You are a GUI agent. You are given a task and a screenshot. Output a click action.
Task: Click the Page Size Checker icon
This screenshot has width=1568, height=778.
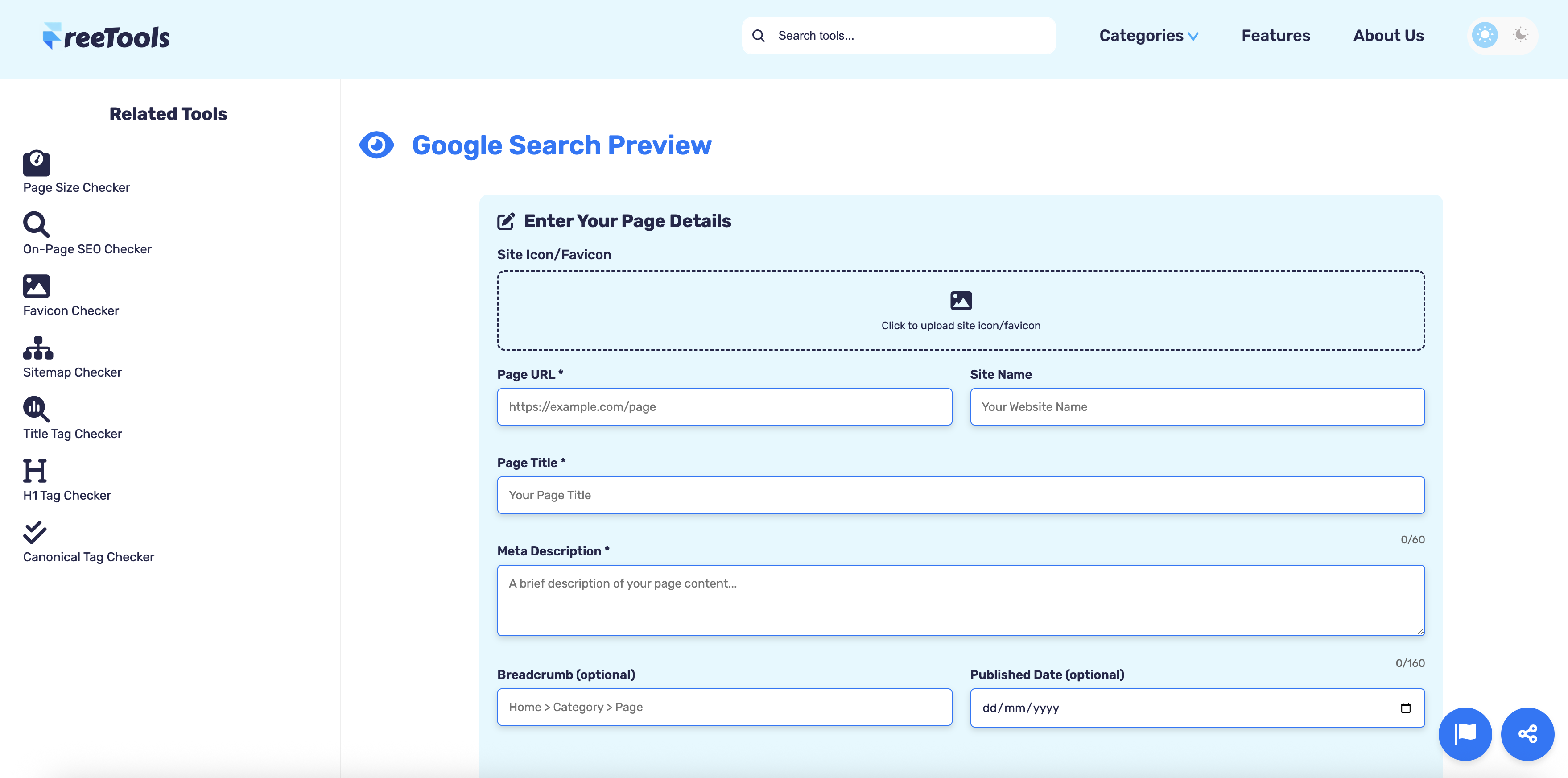click(36, 163)
